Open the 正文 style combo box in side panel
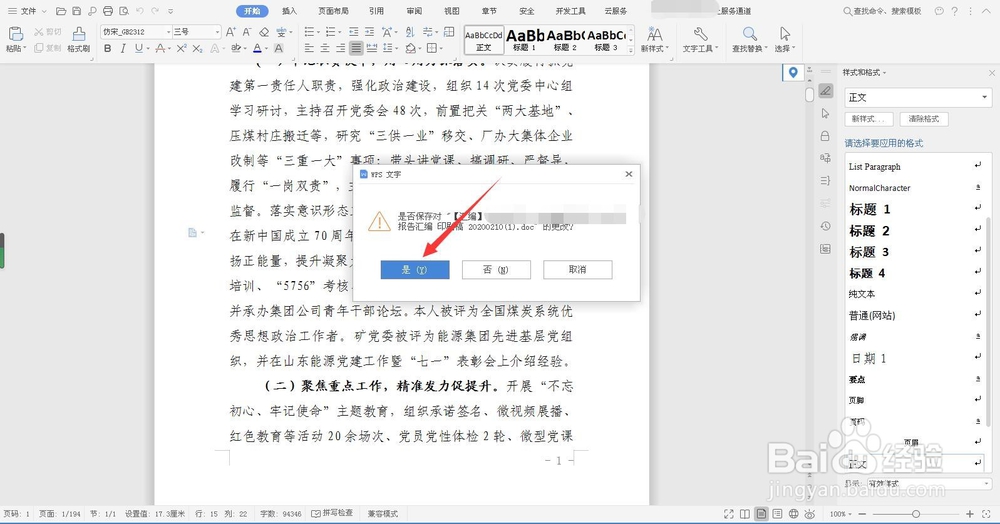This screenshot has width=1000, height=524. click(x=918, y=98)
